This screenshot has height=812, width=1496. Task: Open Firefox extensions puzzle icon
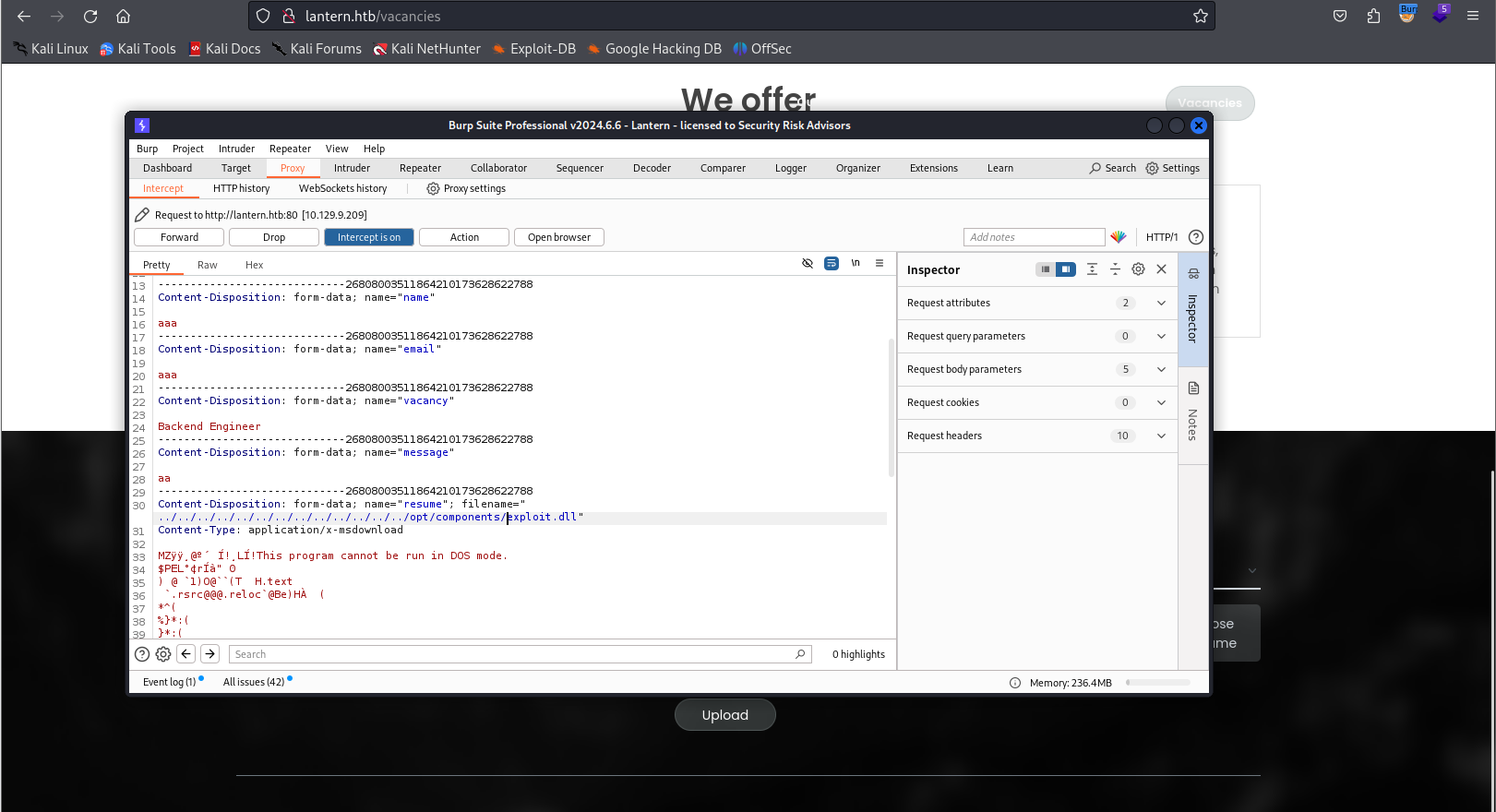click(1373, 16)
